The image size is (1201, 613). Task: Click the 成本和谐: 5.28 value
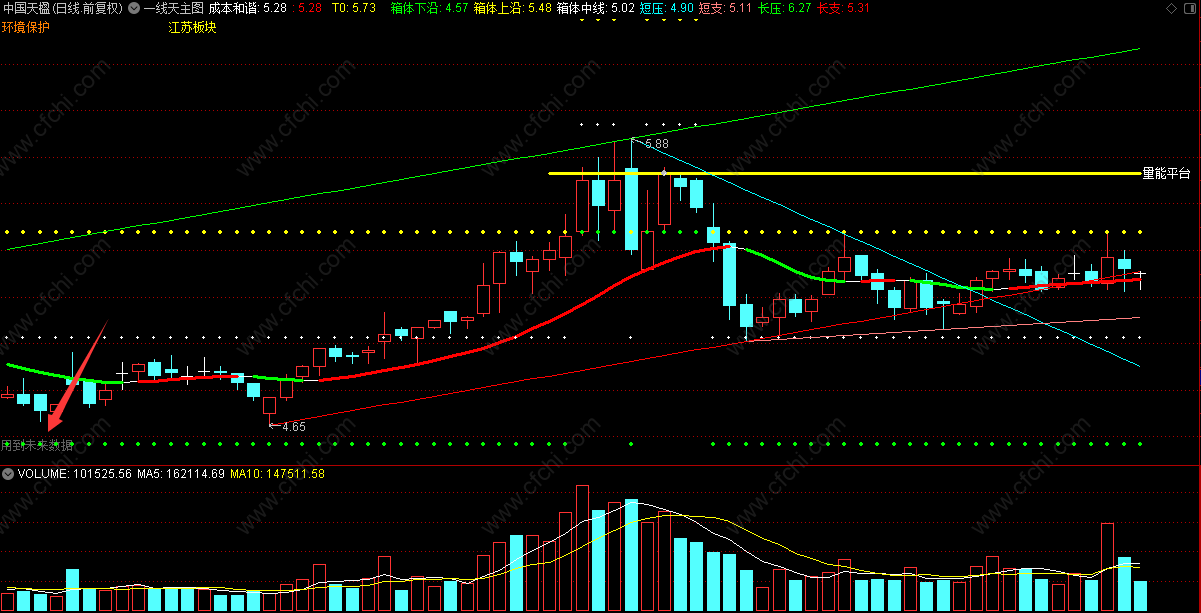(248, 7)
